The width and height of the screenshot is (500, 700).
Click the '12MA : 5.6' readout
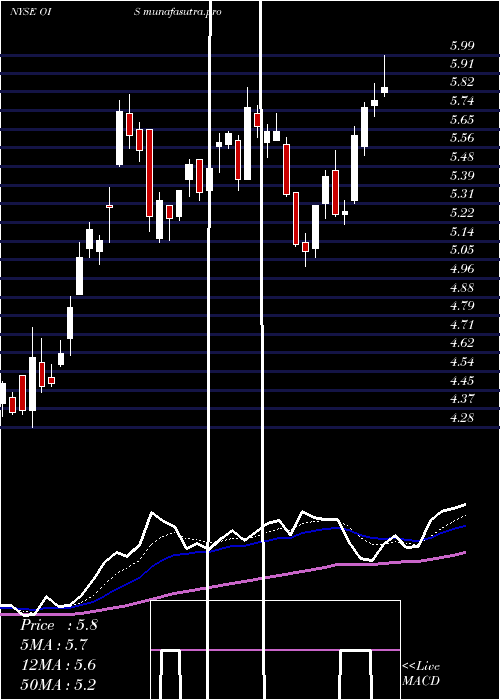tap(58, 665)
